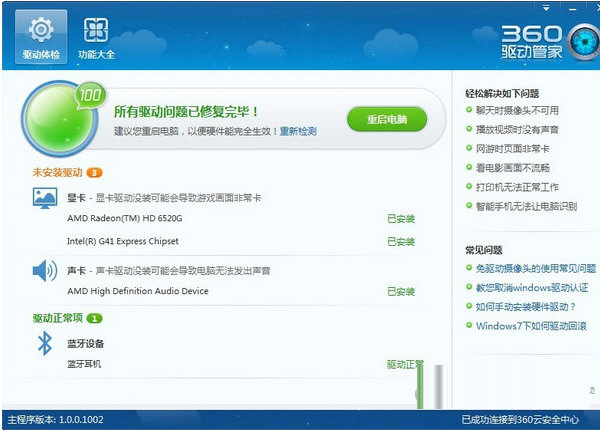Select the 蓝牙耳机 entry
Viewport: 600px width, 430px height.
84,364
